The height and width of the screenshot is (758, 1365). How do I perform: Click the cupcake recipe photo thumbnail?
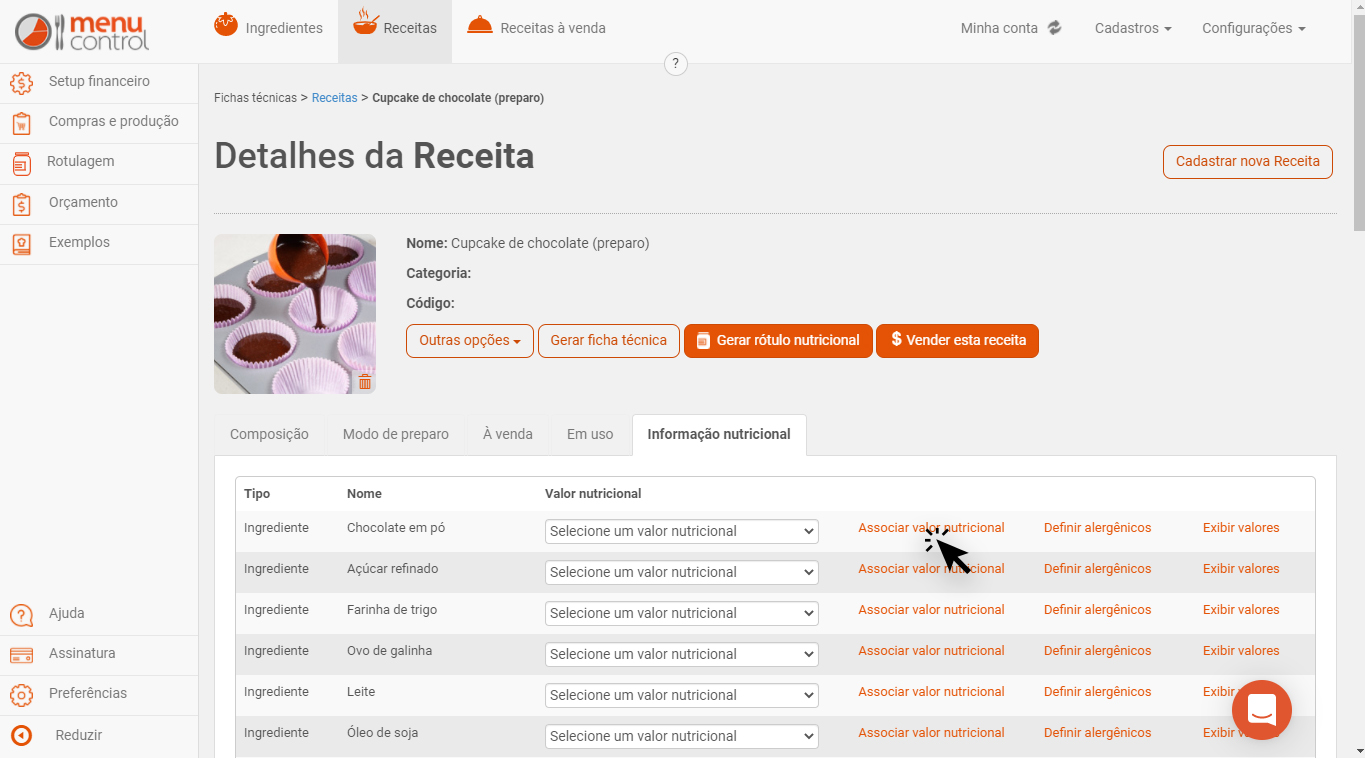(295, 314)
